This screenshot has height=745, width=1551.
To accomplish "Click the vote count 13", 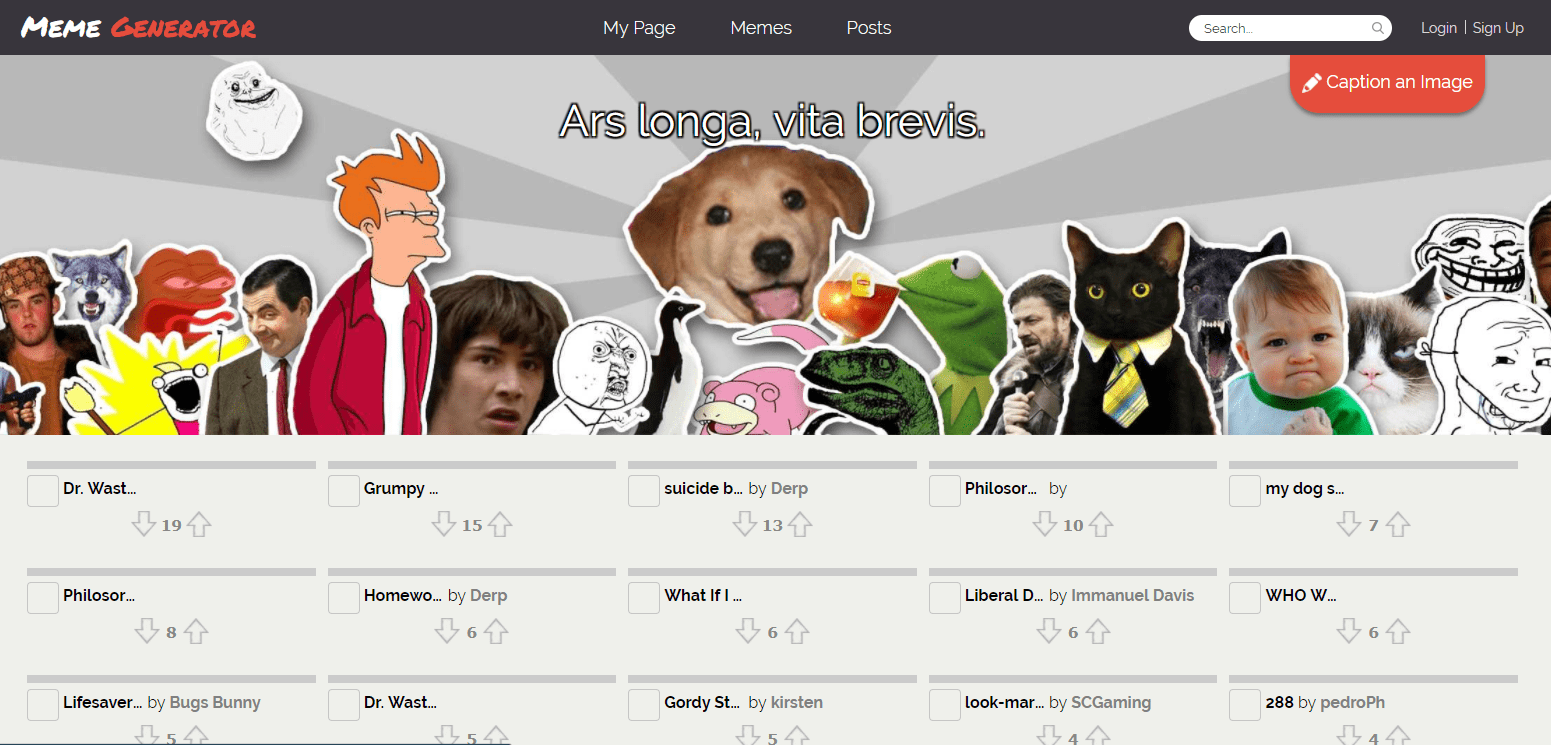I will (772, 525).
